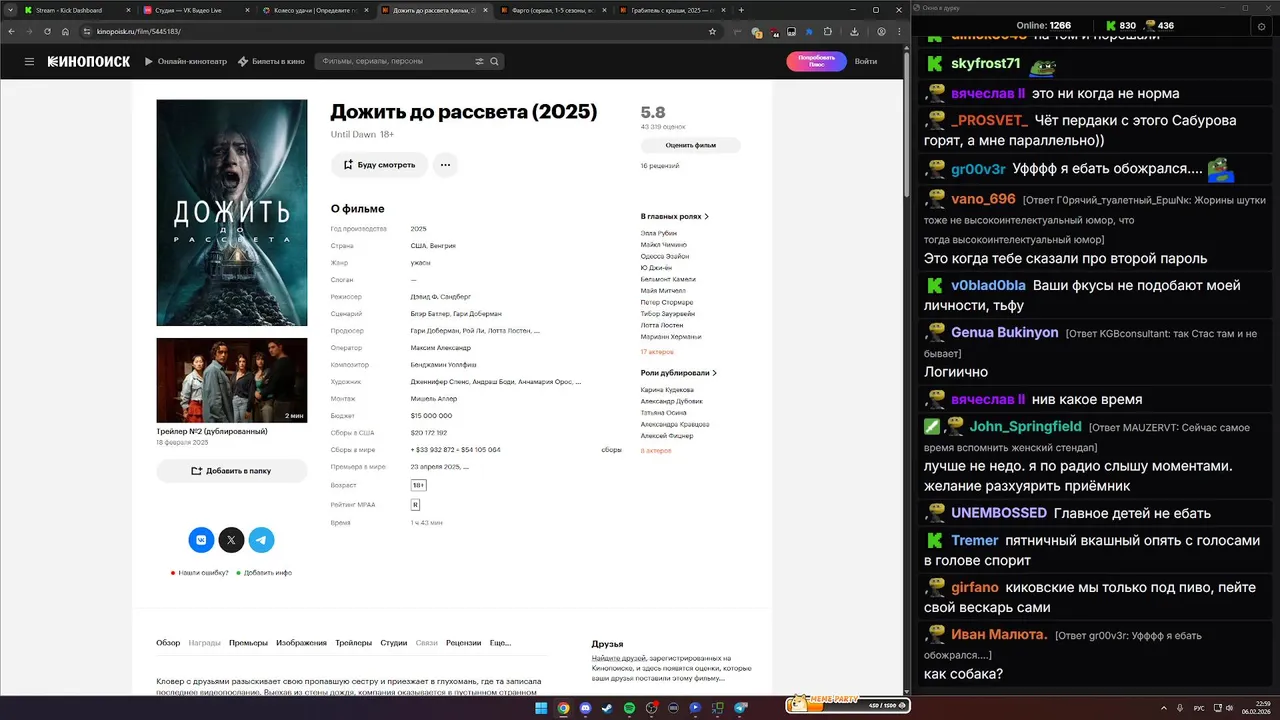Play the Трейлер №2 thumbnail

pyautogui.click(x=231, y=380)
